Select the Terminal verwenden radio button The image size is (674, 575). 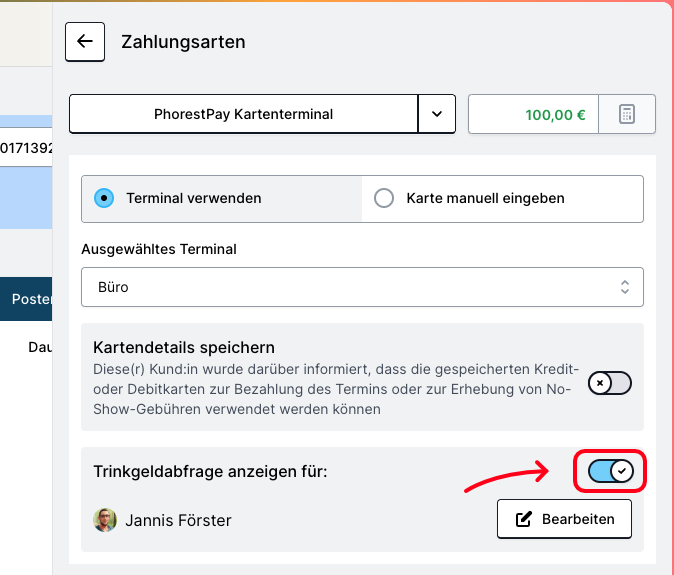point(104,198)
